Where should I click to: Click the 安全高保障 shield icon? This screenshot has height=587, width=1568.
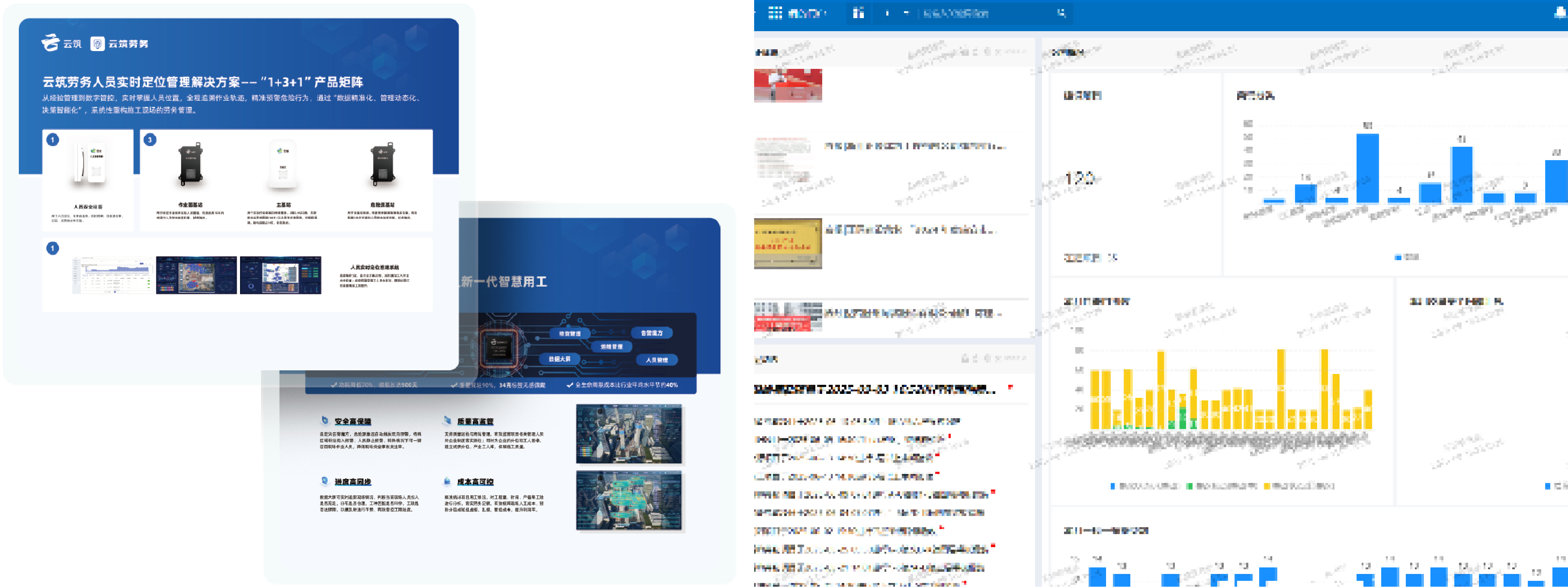tap(325, 420)
